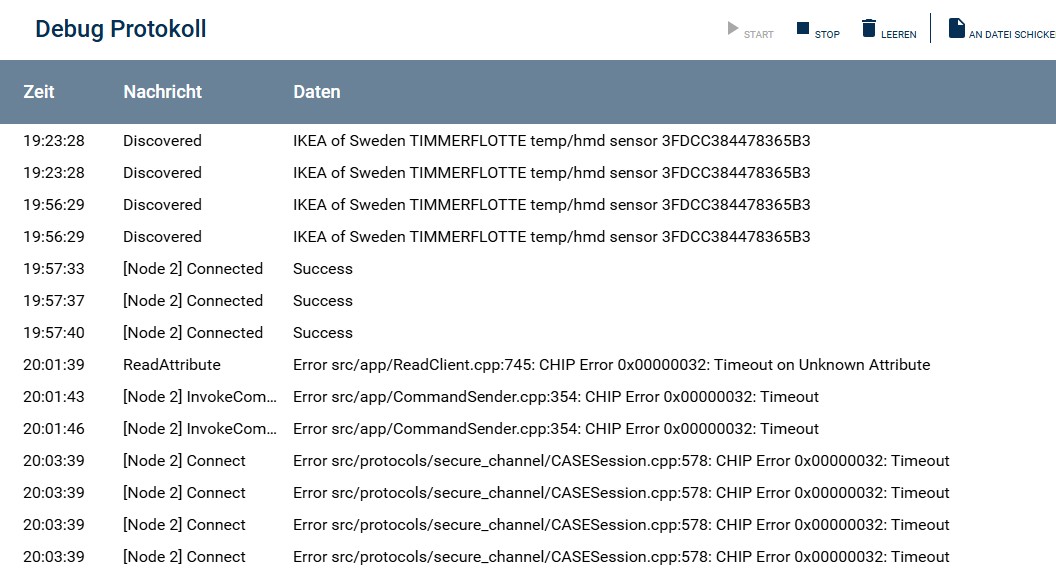1056x576 pixels.
Task: Click the first CASESession.cpp timeout error text
Action: tap(621, 461)
